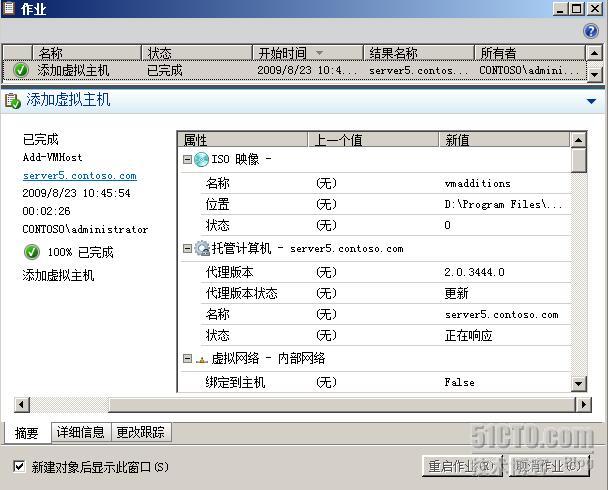Screen dimensions: 608x490
Task: Click the 代理版本 property label
Action: (x=230, y=272)
